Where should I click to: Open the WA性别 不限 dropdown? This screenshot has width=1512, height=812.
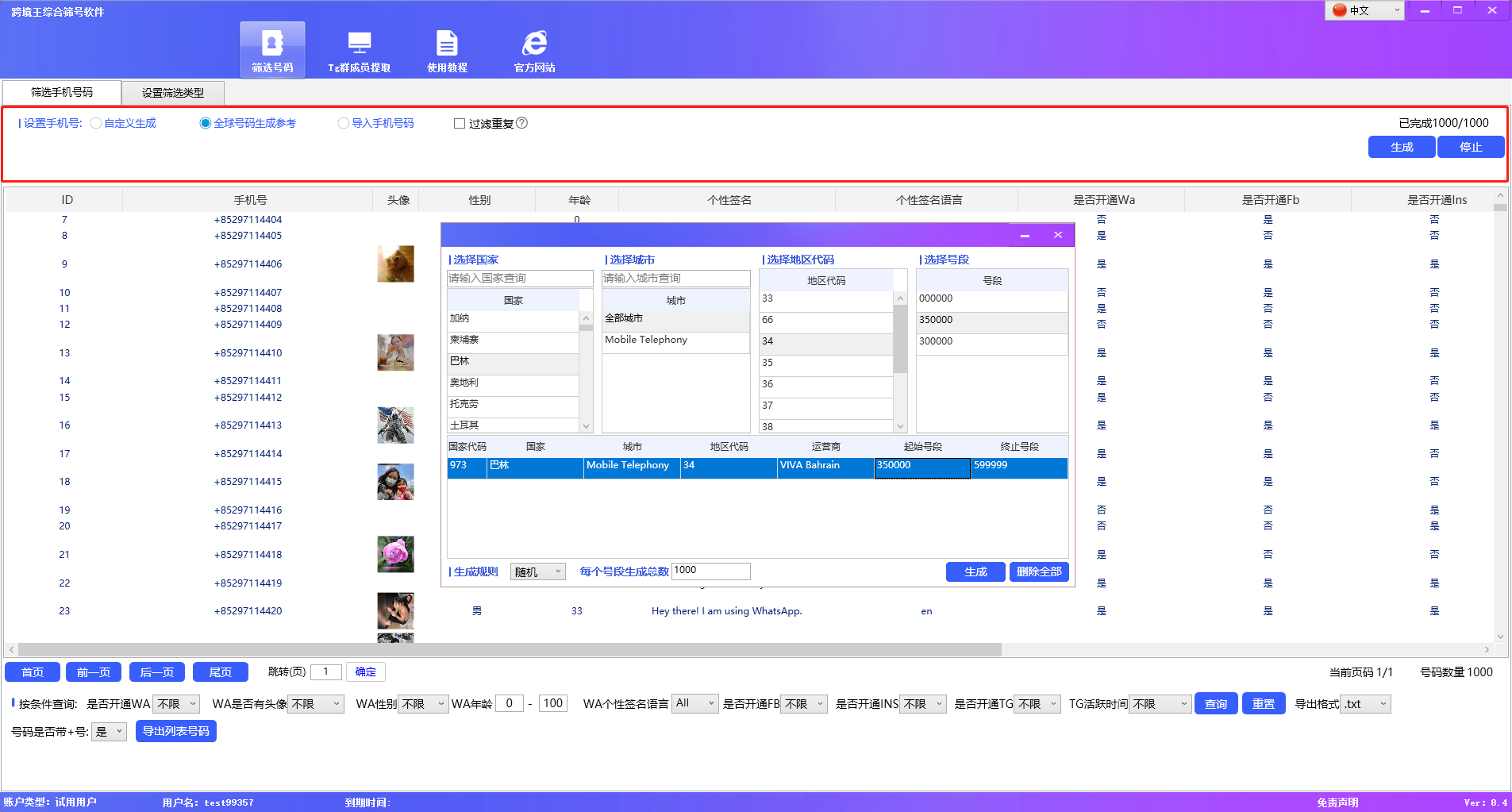click(423, 703)
